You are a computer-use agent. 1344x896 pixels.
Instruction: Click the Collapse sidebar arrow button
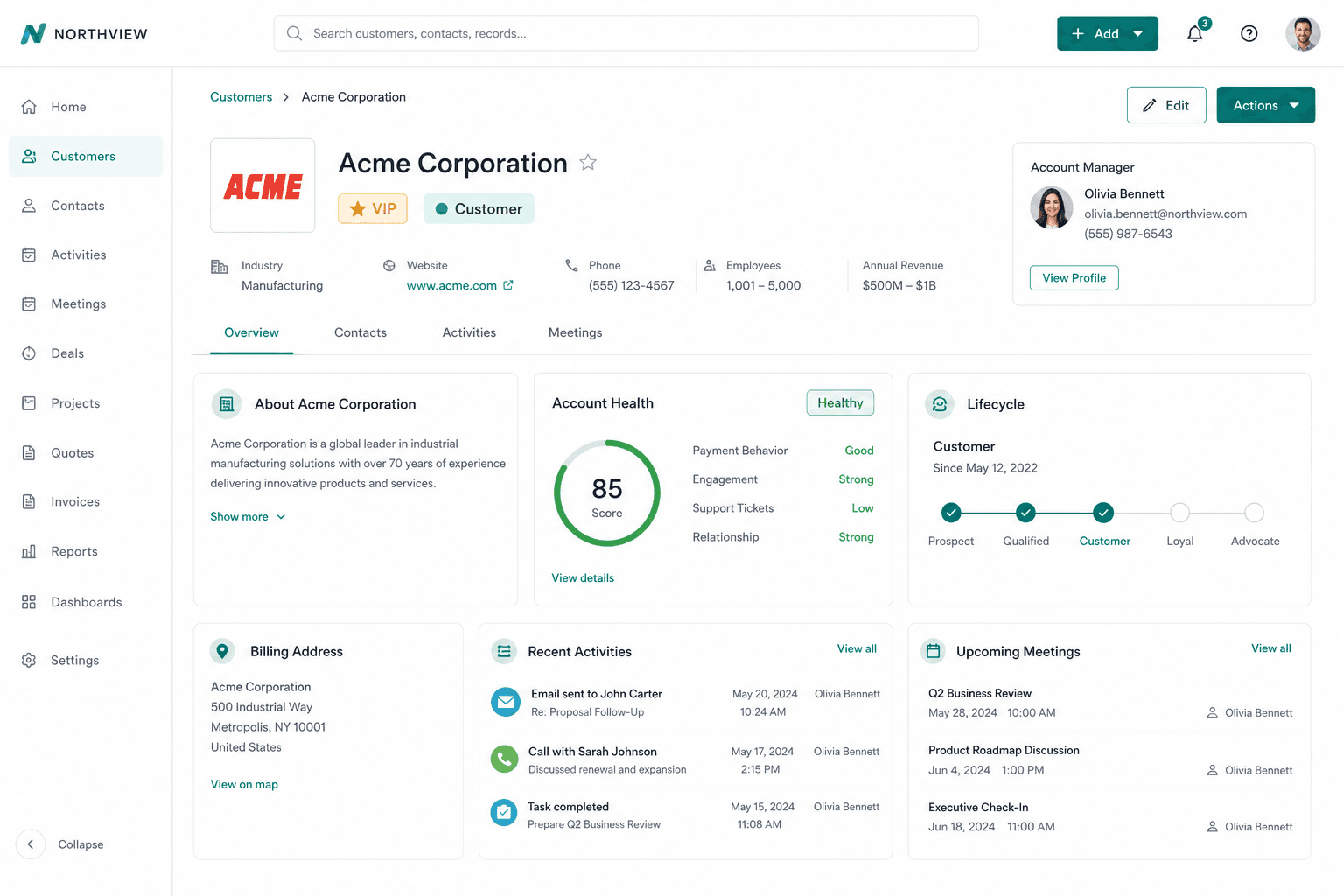click(31, 844)
